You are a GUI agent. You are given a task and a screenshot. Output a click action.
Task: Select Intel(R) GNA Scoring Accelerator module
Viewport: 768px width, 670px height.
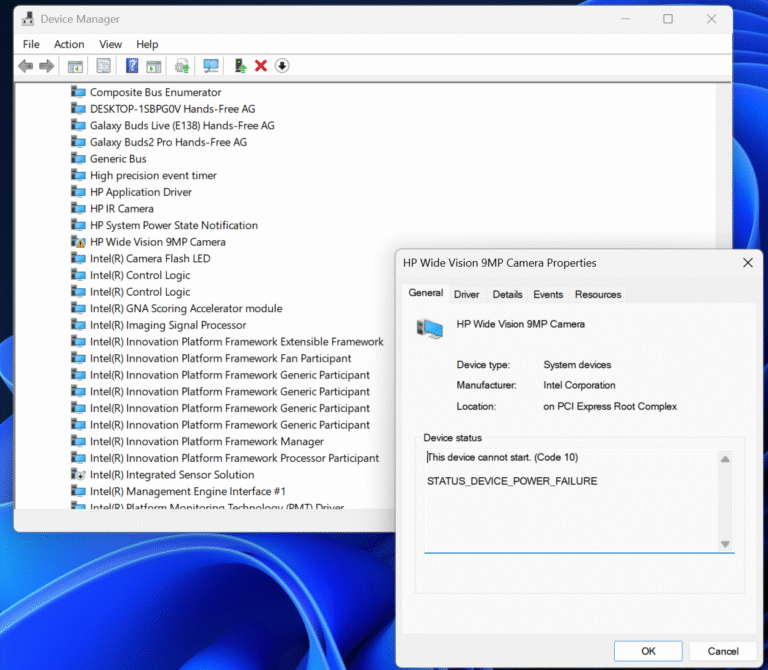point(186,309)
